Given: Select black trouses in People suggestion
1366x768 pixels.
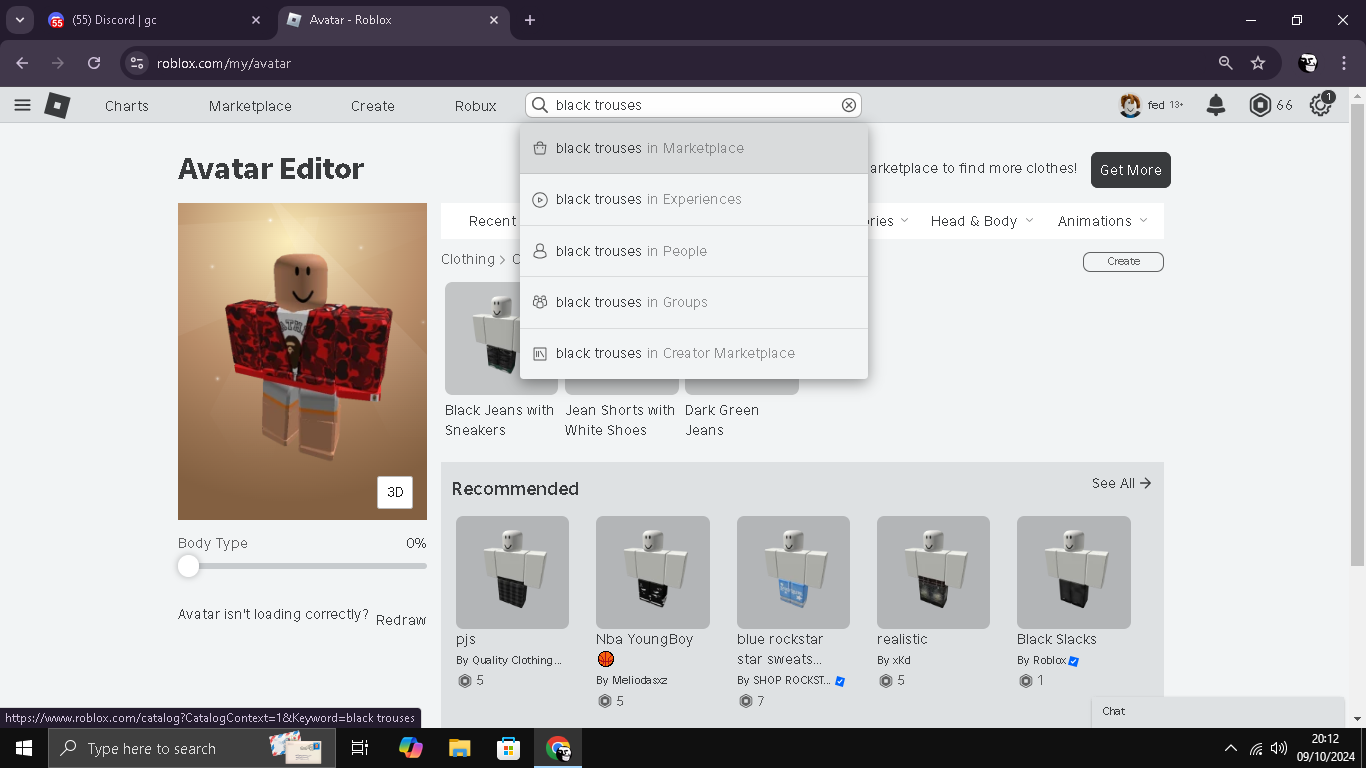Looking at the screenshot, I should (x=694, y=251).
